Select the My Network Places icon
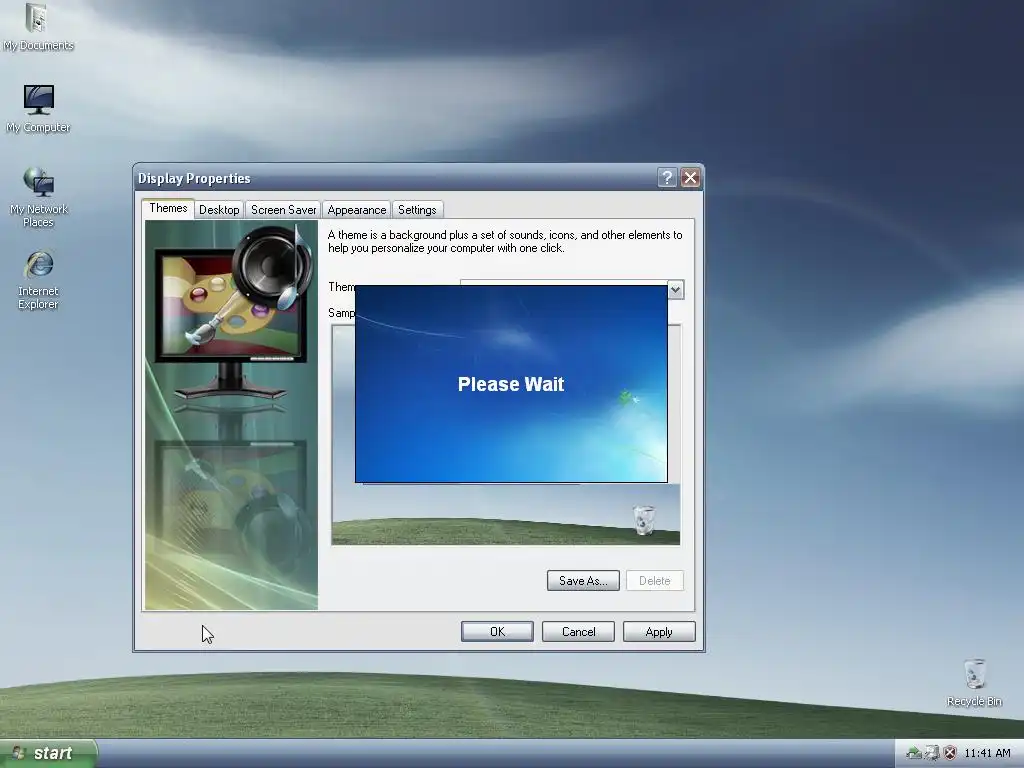This screenshot has width=1024, height=768. click(x=39, y=197)
